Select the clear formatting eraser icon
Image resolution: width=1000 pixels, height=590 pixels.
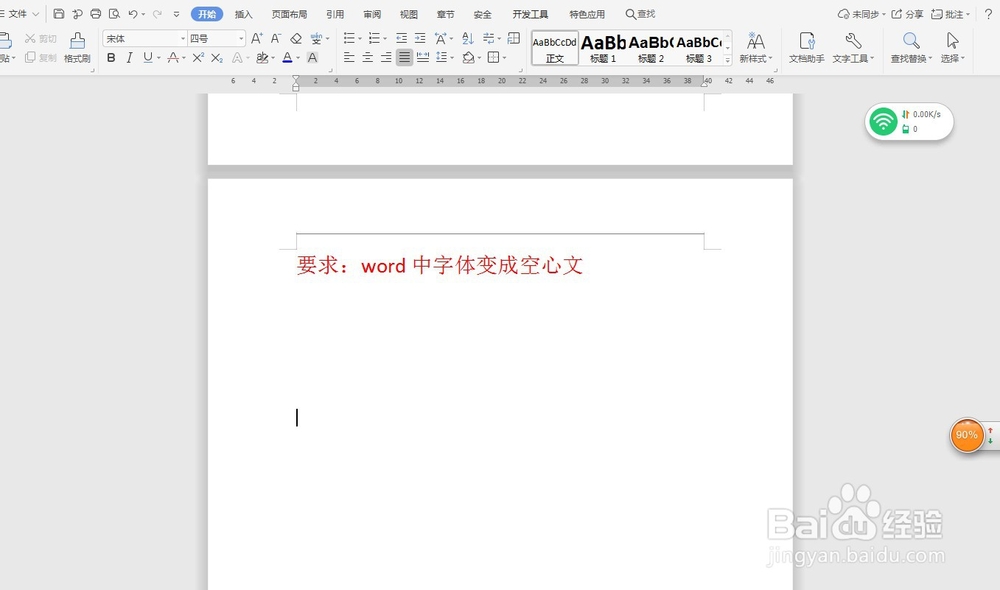pos(295,38)
